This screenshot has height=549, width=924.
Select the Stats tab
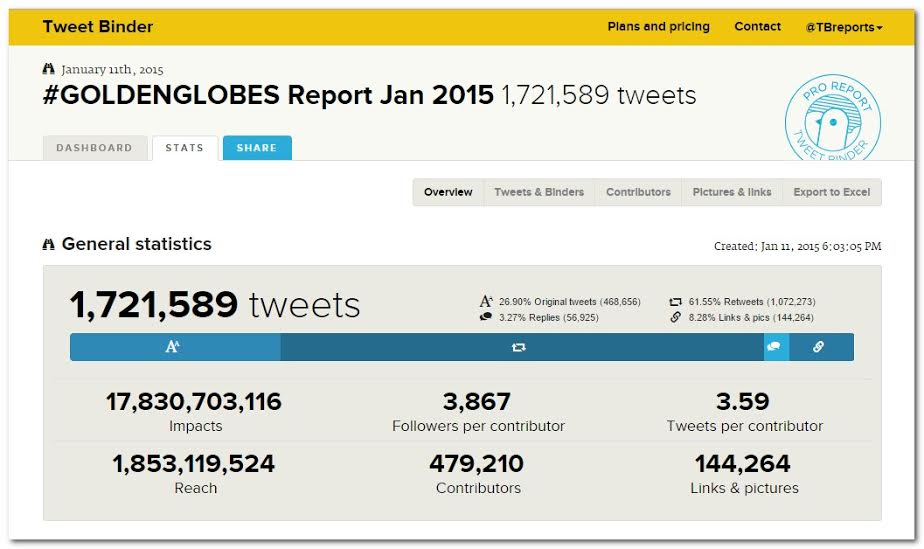tap(184, 148)
